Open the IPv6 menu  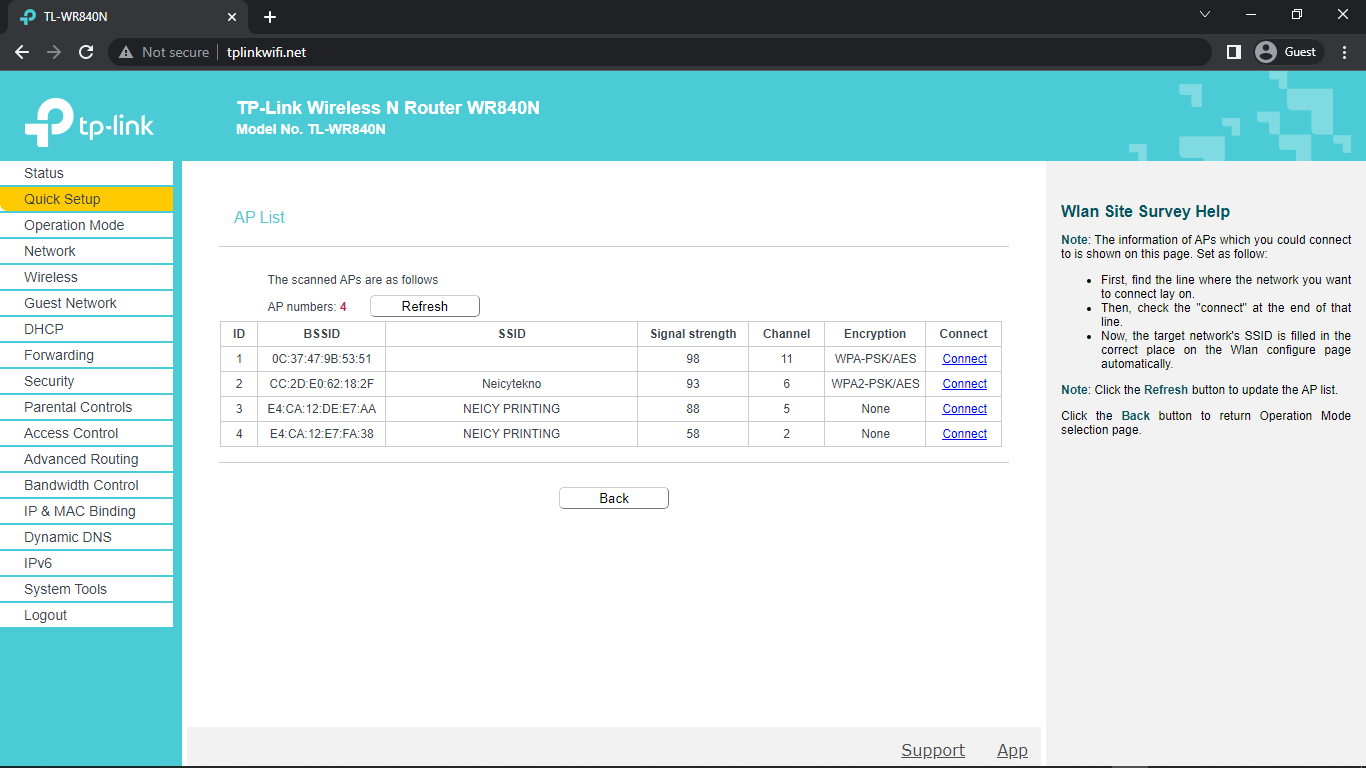86,563
